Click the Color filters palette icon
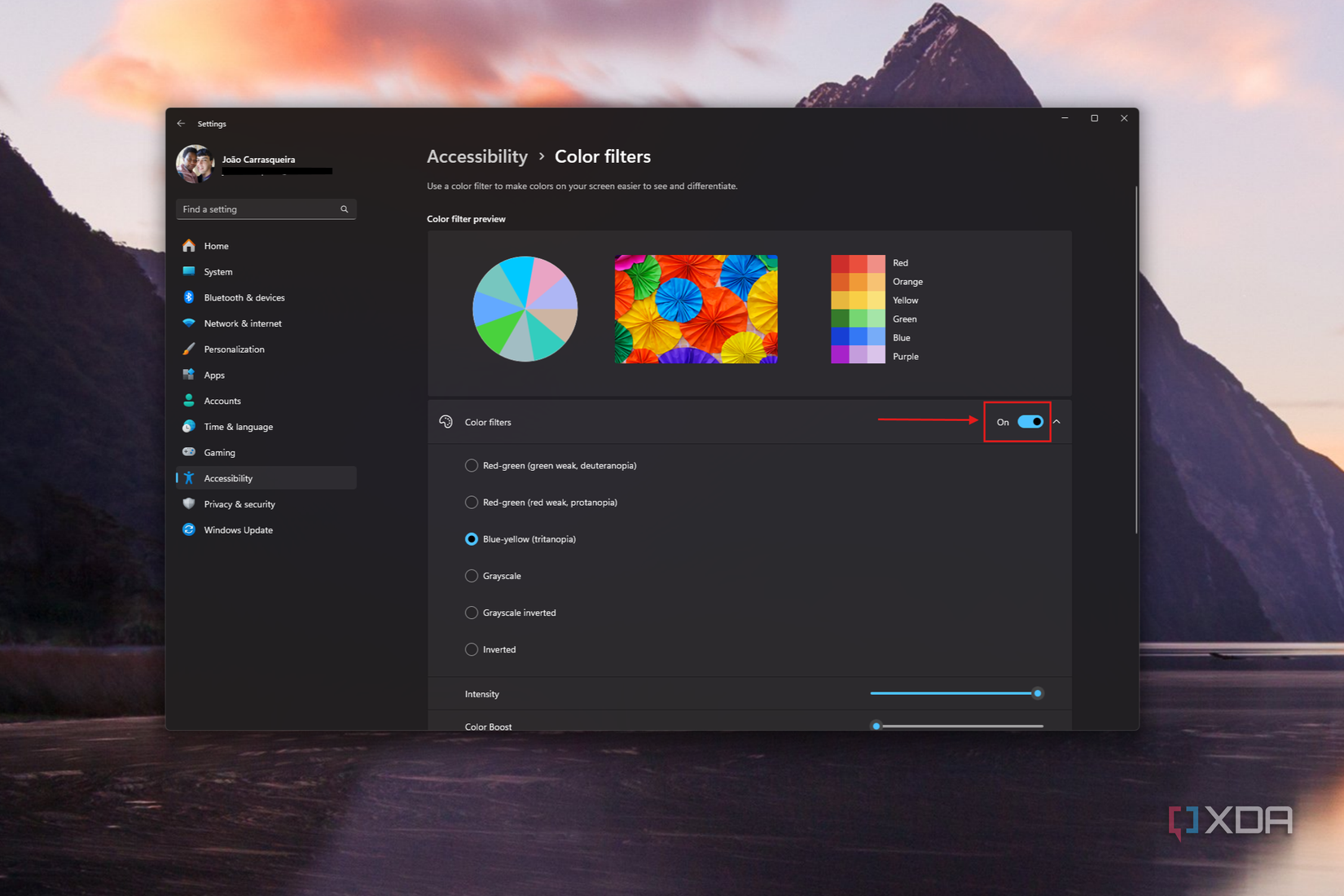 coord(446,421)
